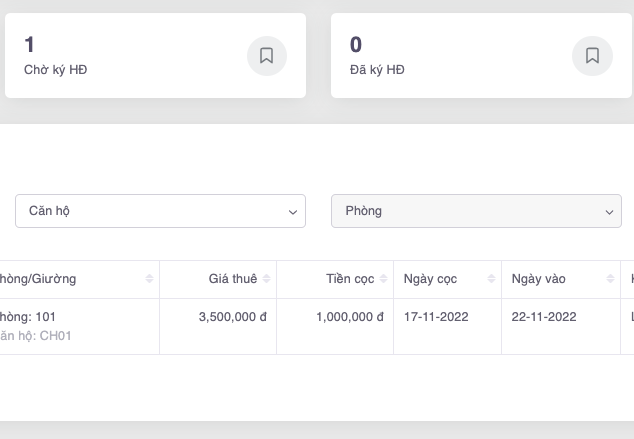The width and height of the screenshot is (634, 439).
Task: Select the row cell Phòng: 101
Action: [28, 317]
